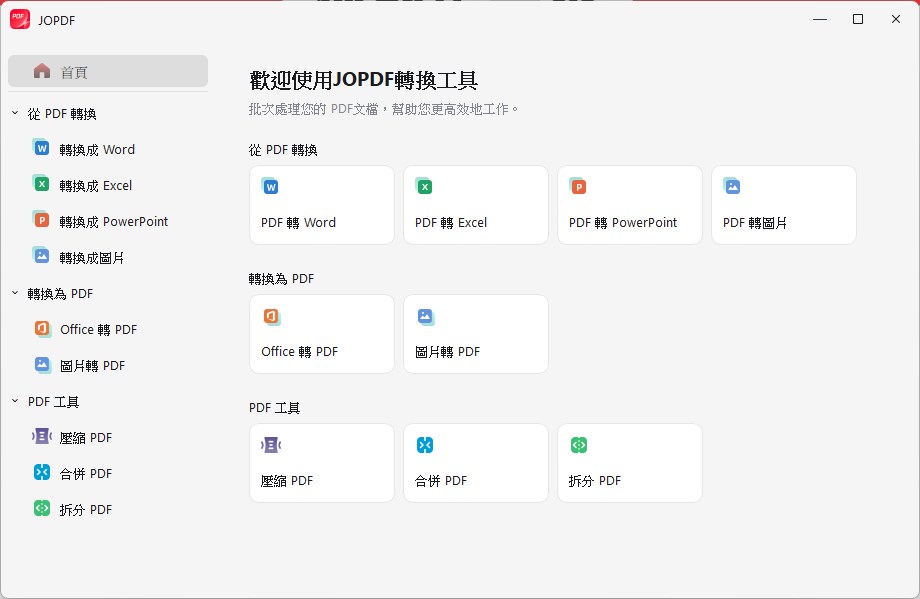Click the picture icon beside sidebar 圖片轉 PDF
Image resolution: width=920 pixels, height=599 pixels.
[42, 364]
